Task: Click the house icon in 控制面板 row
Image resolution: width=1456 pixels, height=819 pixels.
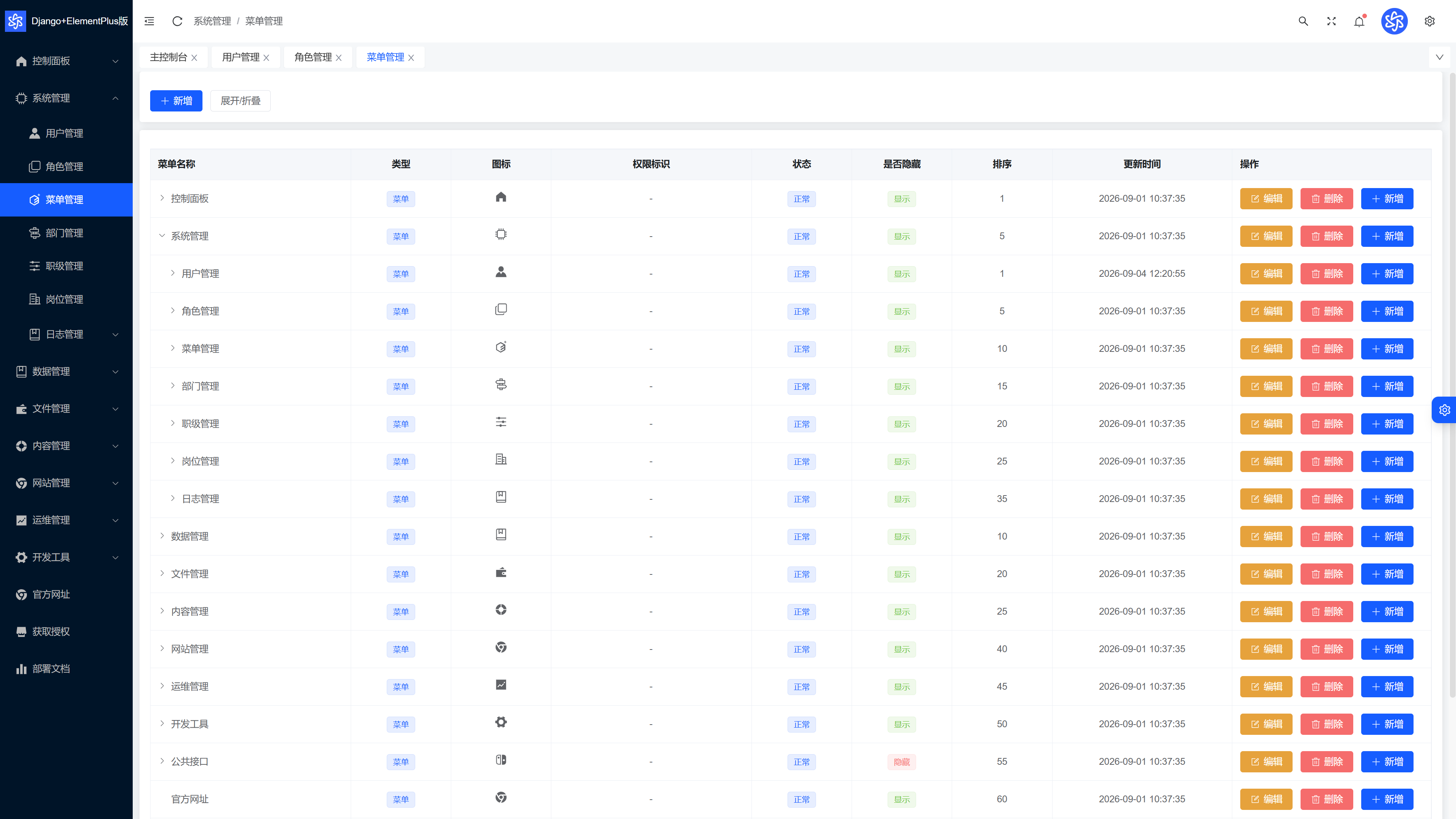Action: pos(501,197)
